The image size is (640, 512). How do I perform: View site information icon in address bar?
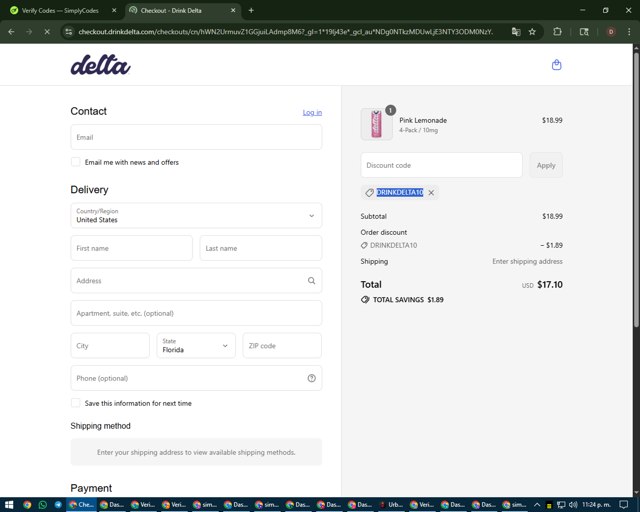pos(69,31)
